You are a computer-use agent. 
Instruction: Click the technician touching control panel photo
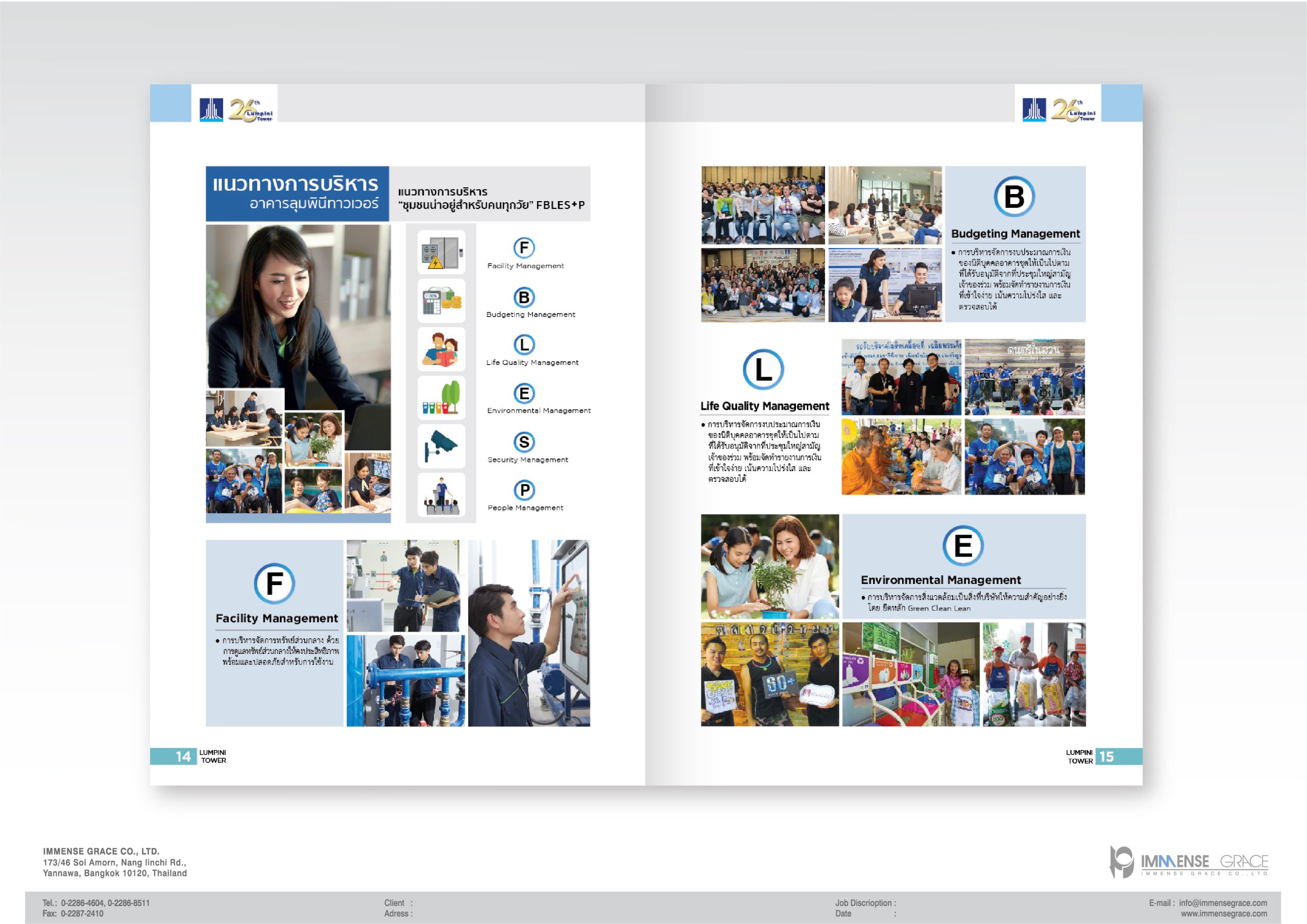pos(529,633)
